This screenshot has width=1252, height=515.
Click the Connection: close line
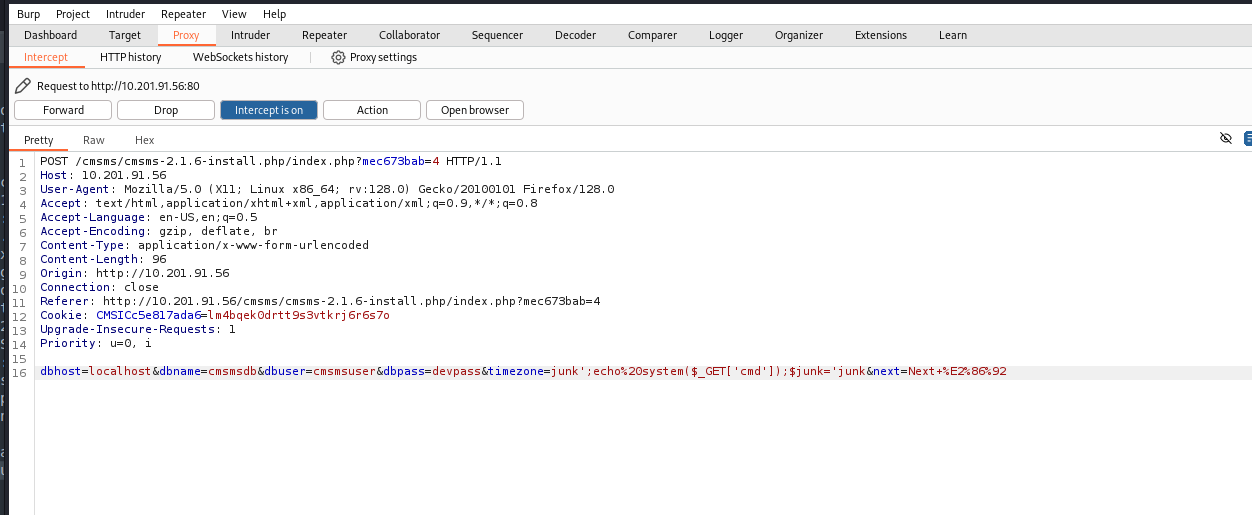point(99,287)
